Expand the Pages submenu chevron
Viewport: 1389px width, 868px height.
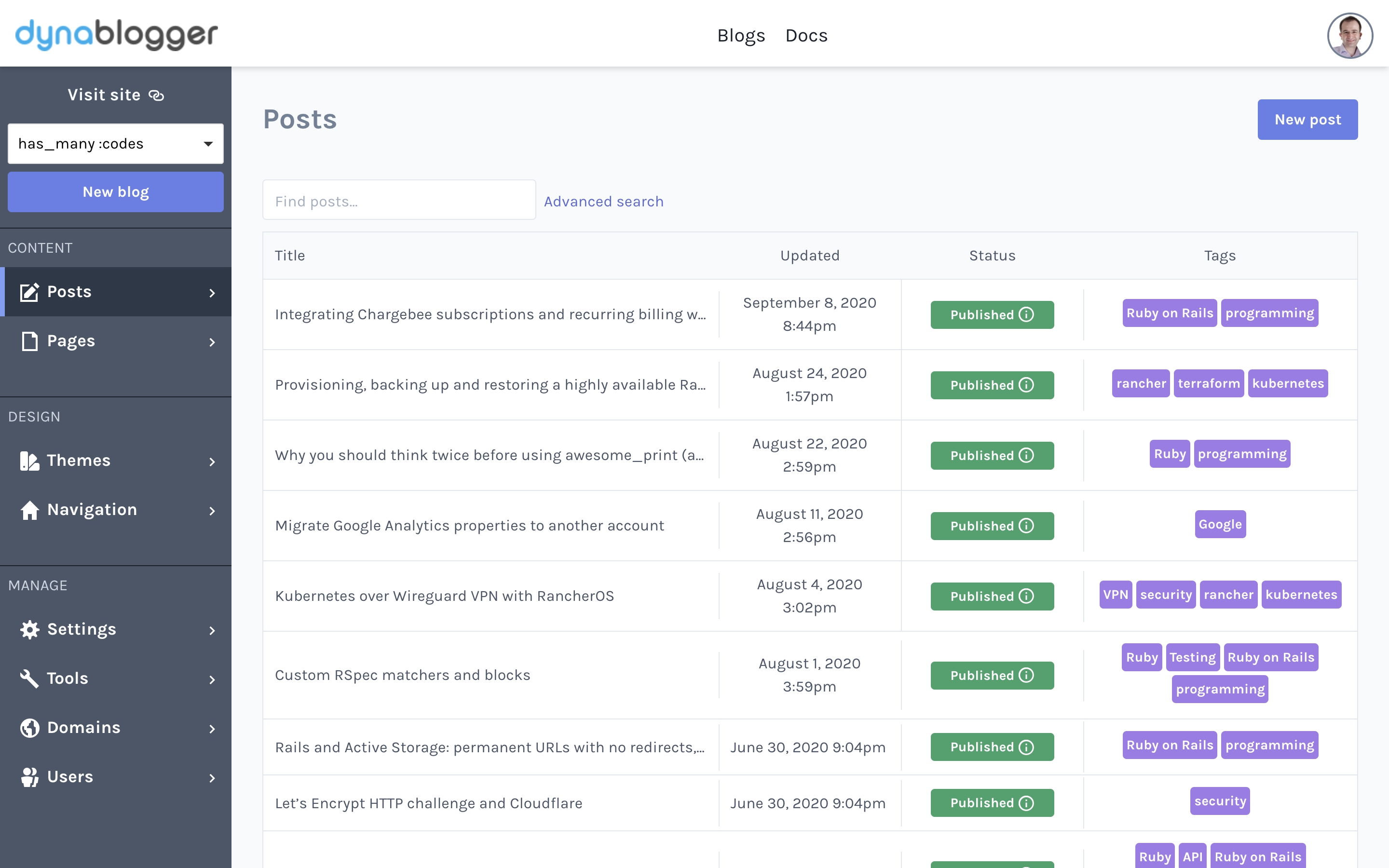(x=212, y=342)
